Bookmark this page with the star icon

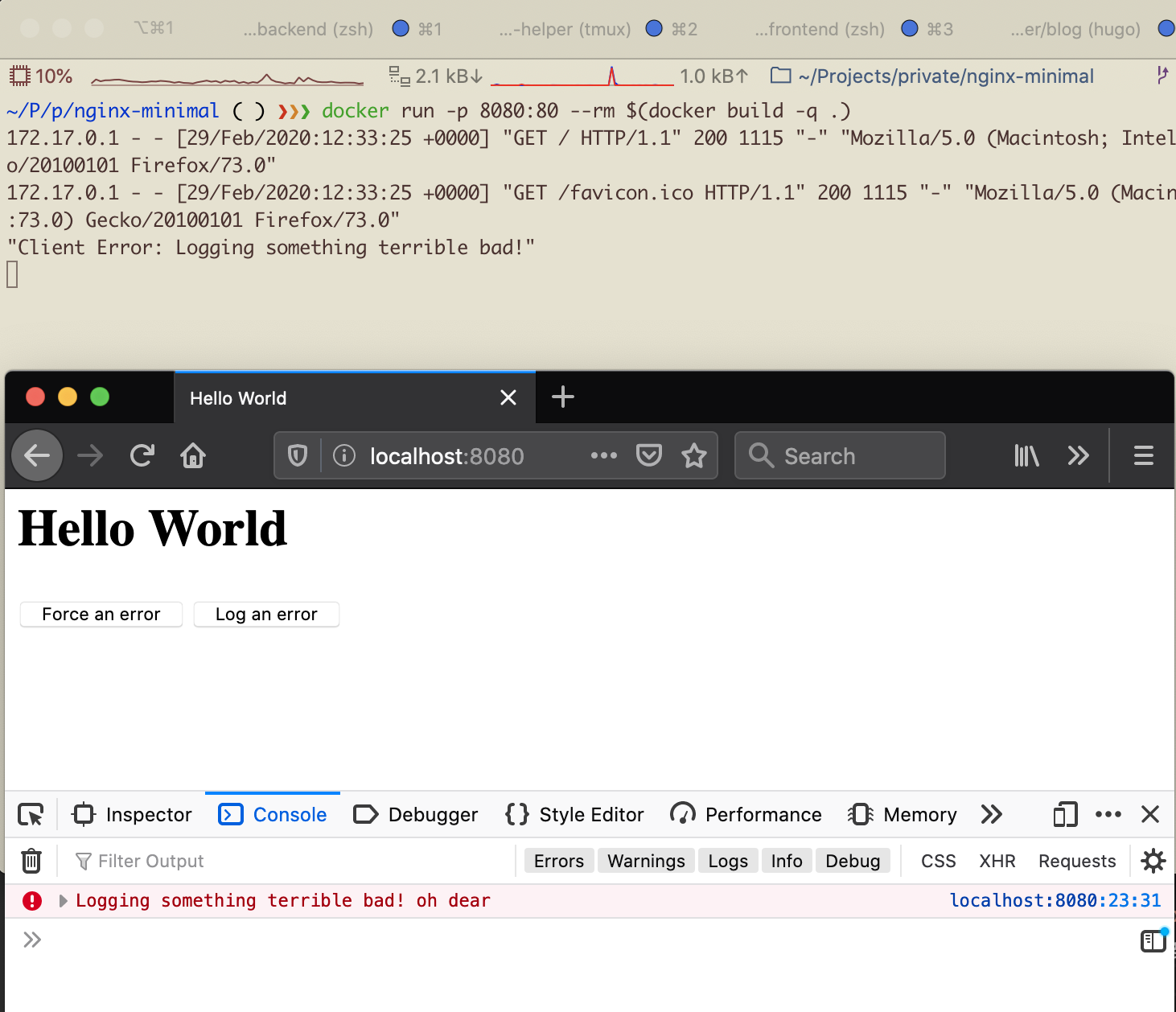(693, 456)
